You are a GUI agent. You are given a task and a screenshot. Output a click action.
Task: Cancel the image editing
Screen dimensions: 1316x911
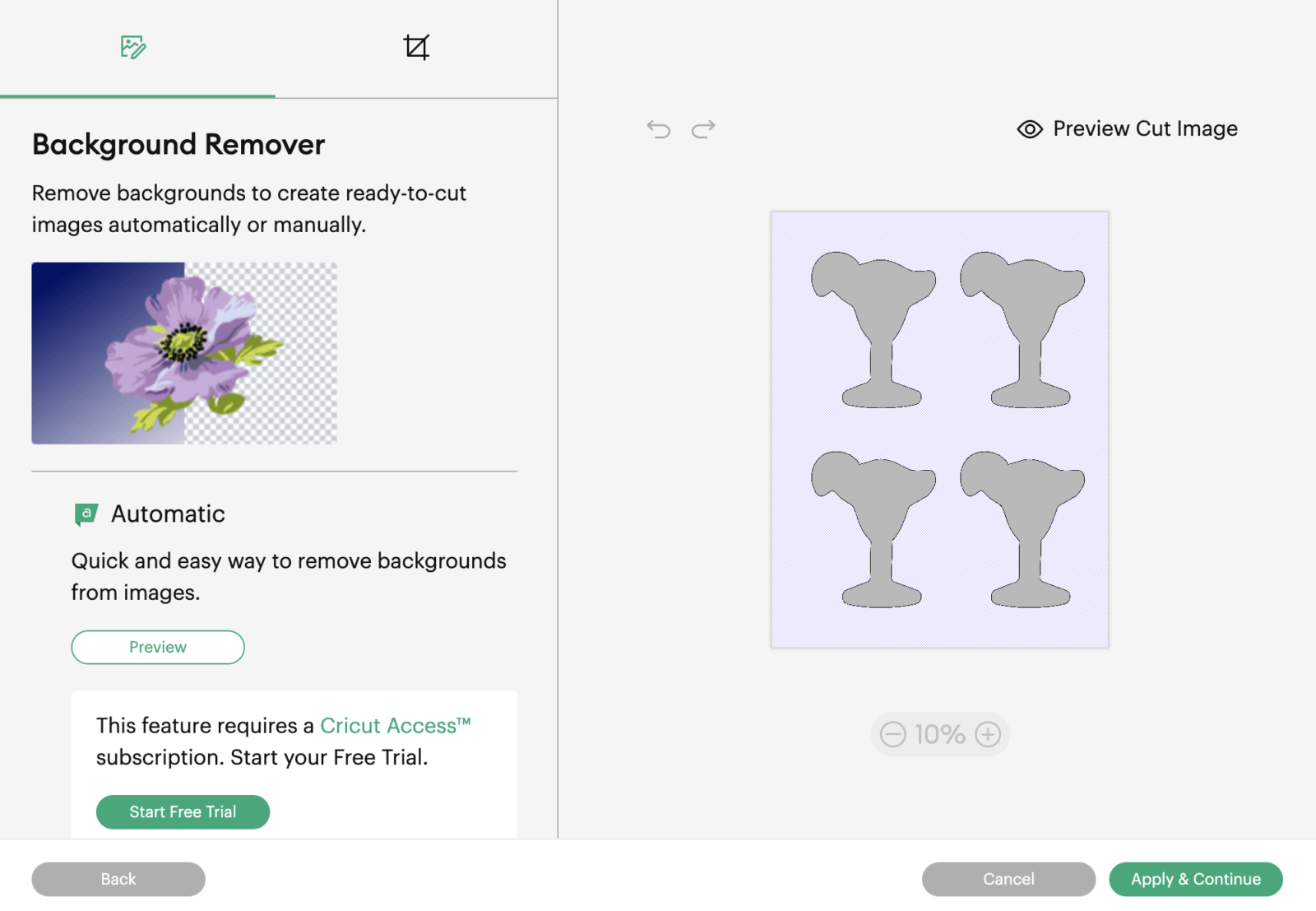tap(1008, 879)
